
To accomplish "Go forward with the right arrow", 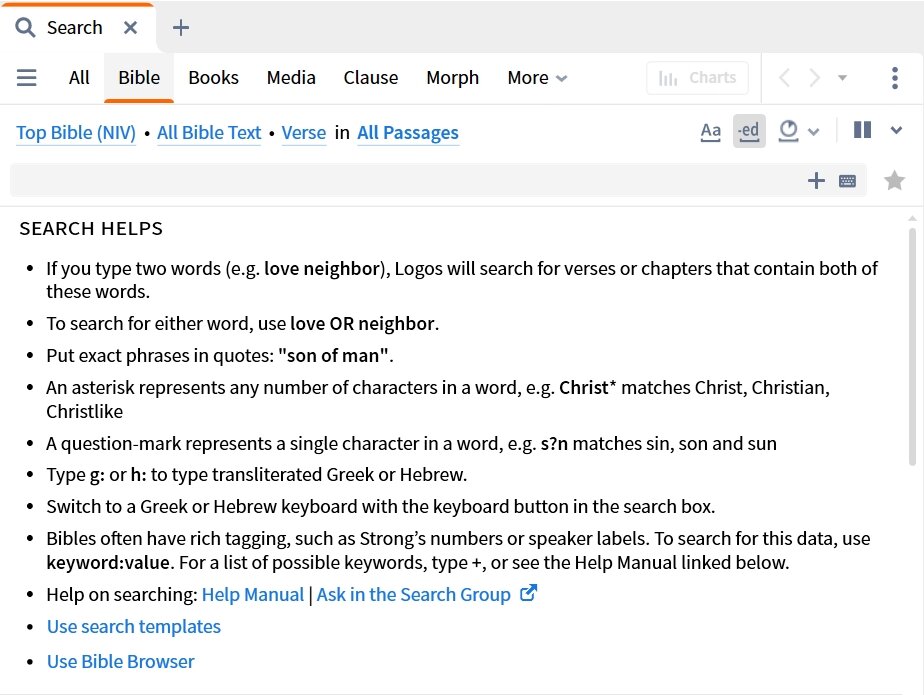I will [x=814, y=78].
